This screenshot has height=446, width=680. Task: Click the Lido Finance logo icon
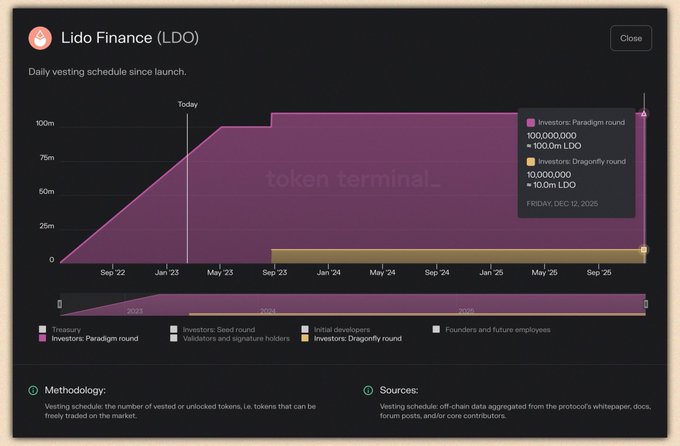41,39
